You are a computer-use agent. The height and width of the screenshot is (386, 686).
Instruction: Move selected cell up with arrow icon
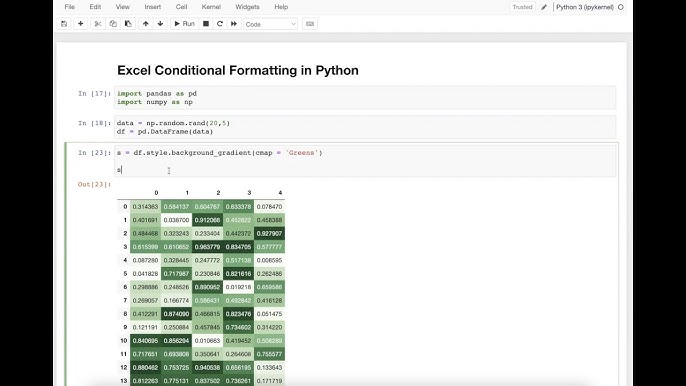tap(145, 24)
